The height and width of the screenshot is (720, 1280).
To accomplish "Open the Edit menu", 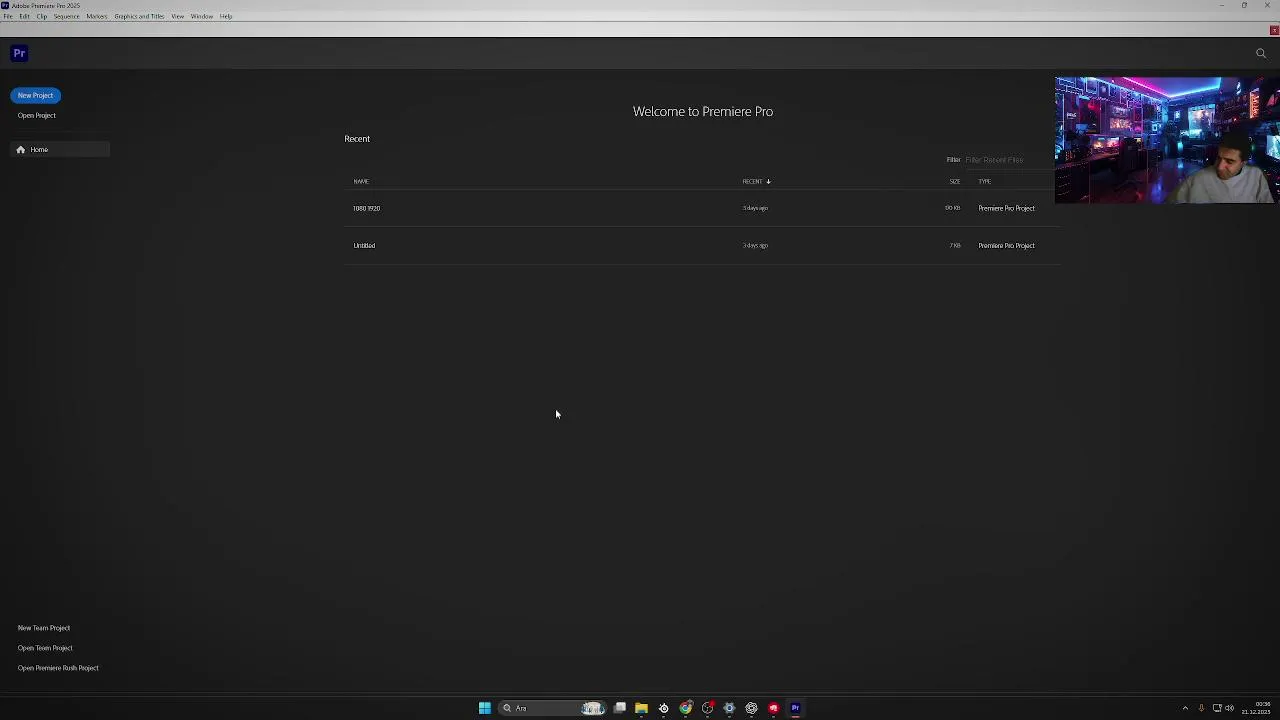I will click(24, 16).
